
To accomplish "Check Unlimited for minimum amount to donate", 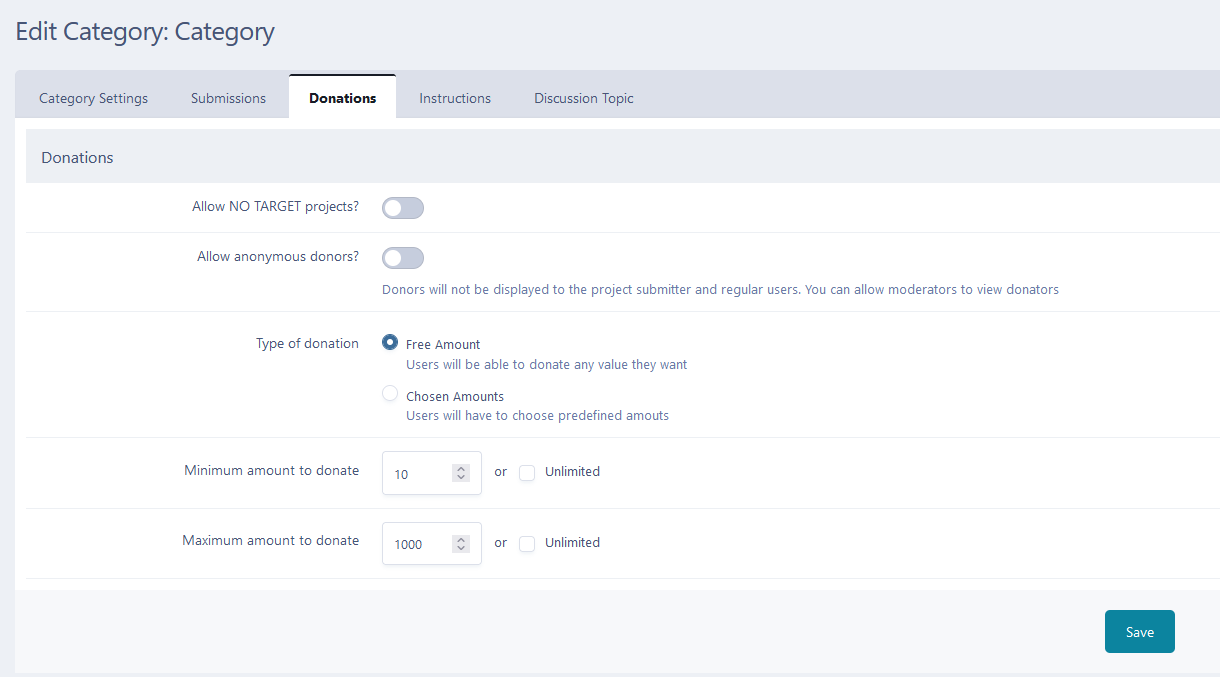I will 527,472.
